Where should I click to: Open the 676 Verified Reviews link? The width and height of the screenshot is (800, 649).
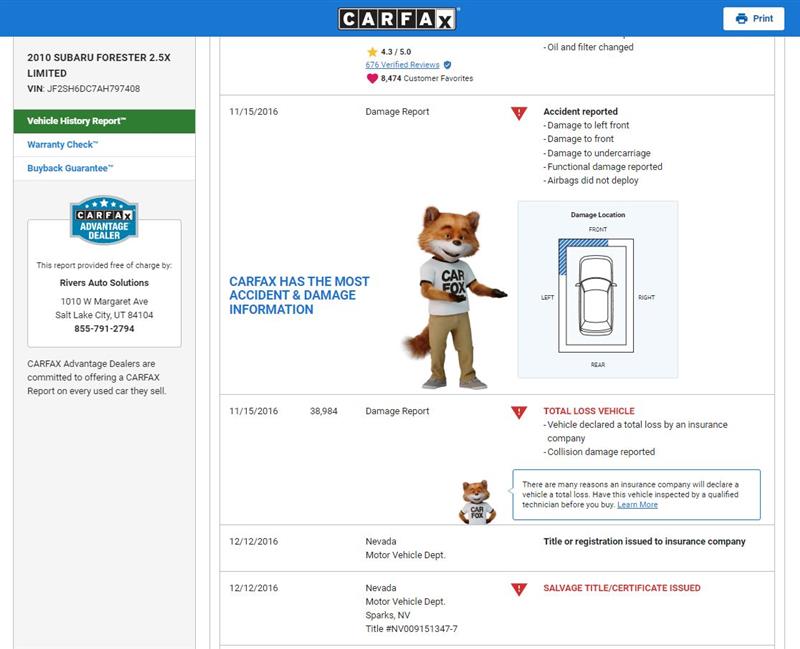point(404,64)
